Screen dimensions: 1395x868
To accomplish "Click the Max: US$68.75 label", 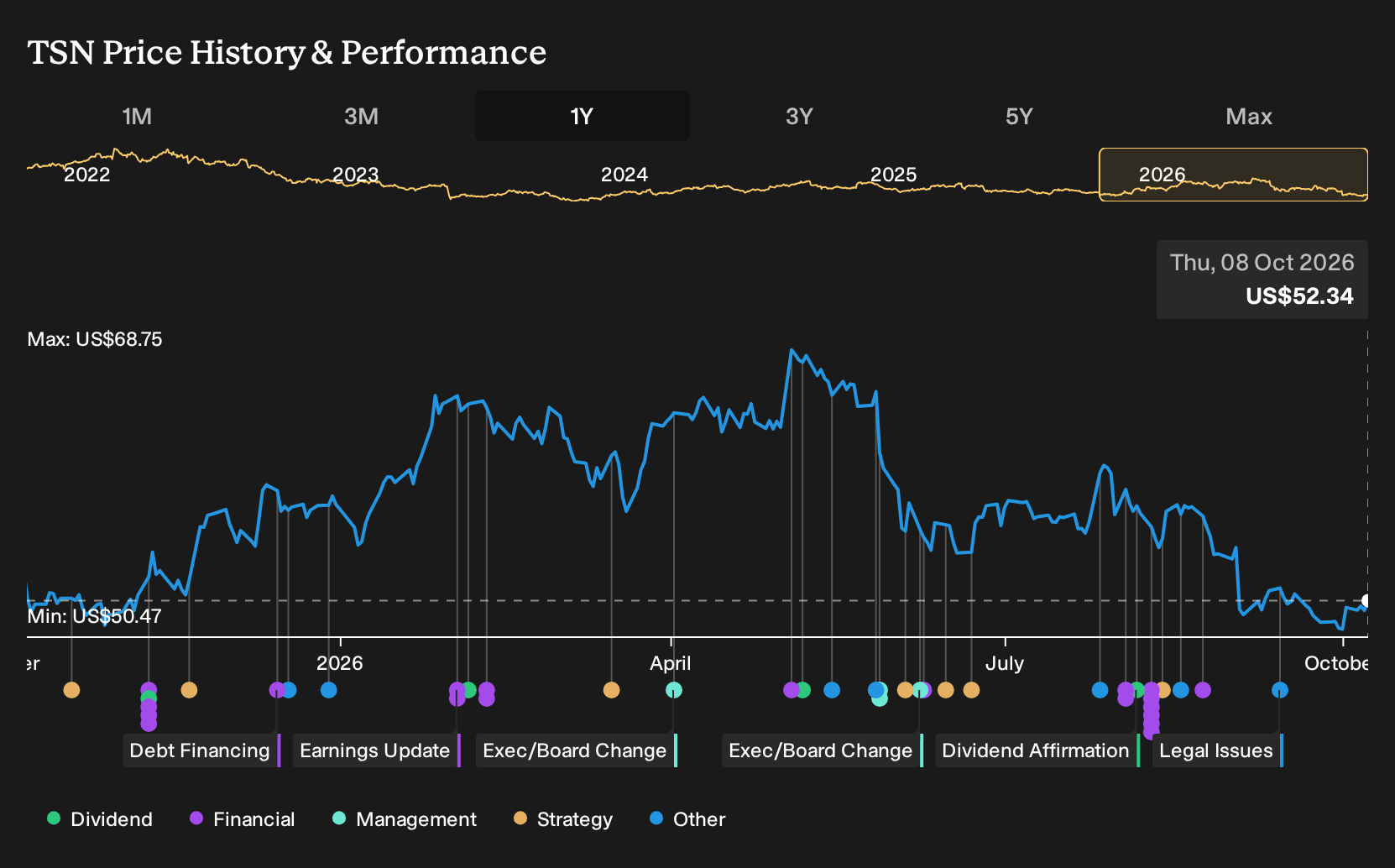I will pos(95,339).
